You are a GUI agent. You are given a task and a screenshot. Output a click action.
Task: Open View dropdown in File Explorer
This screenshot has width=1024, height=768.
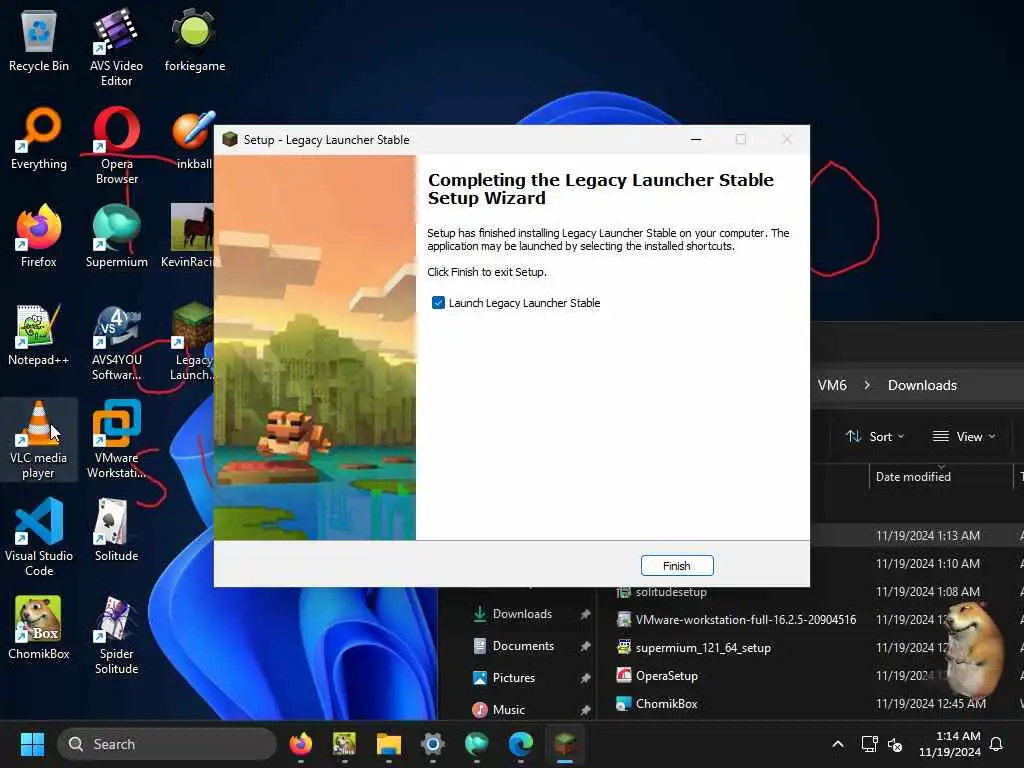coord(964,436)
